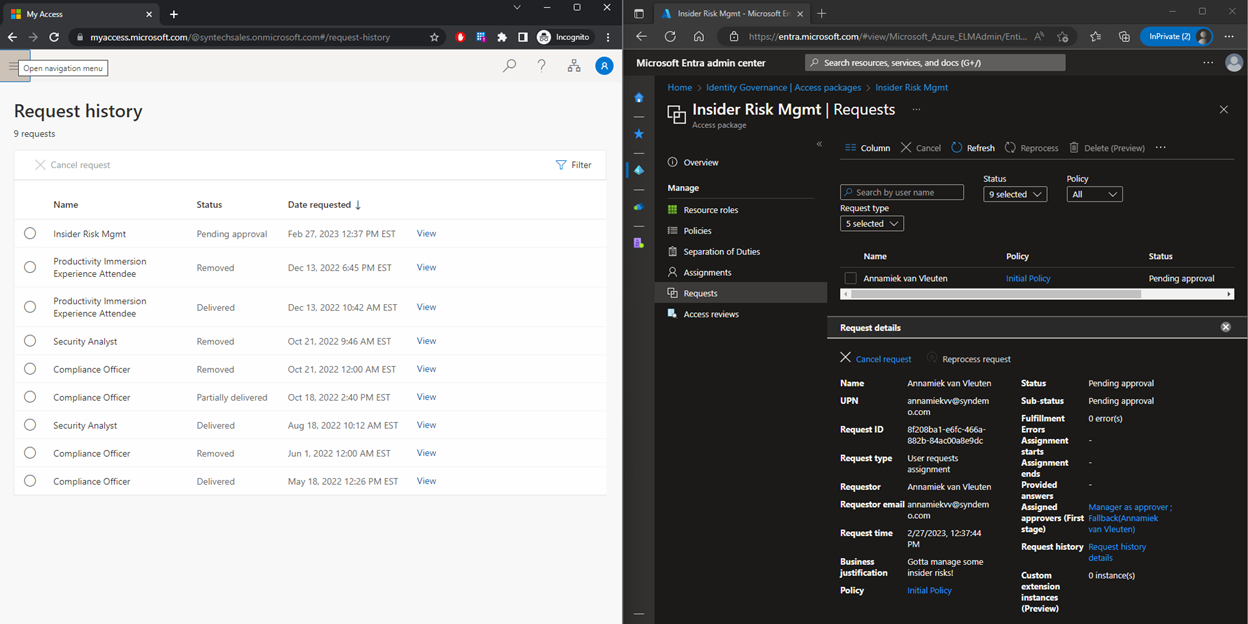Open the Status '9 selected' dropdown
This screenshot has height=624, width=1248.
[x=1015, y=194]
